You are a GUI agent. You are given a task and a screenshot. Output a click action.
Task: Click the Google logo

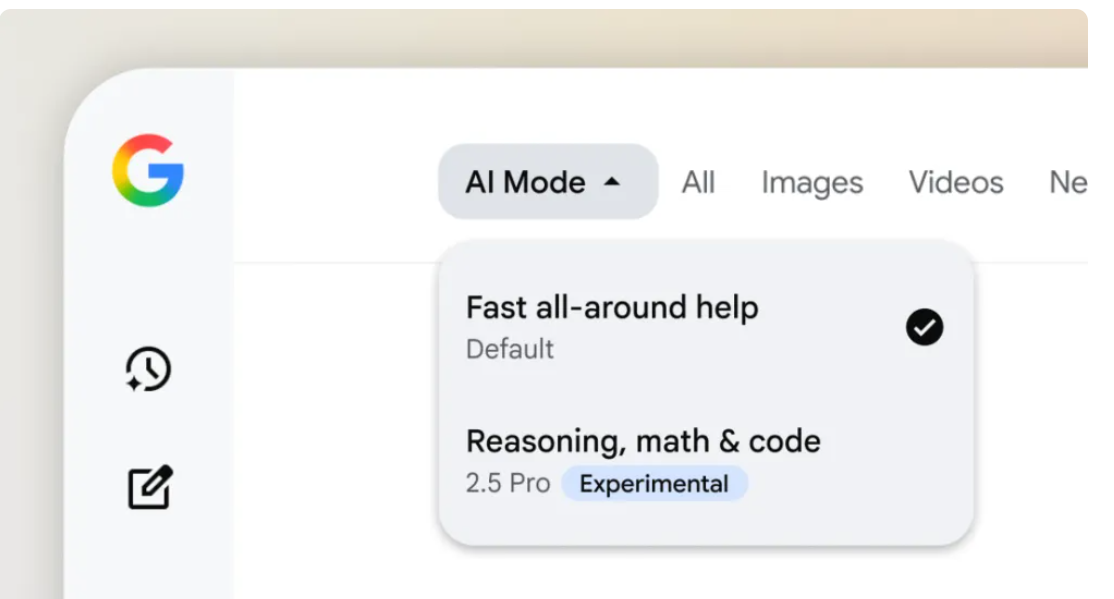pos(148,170)
